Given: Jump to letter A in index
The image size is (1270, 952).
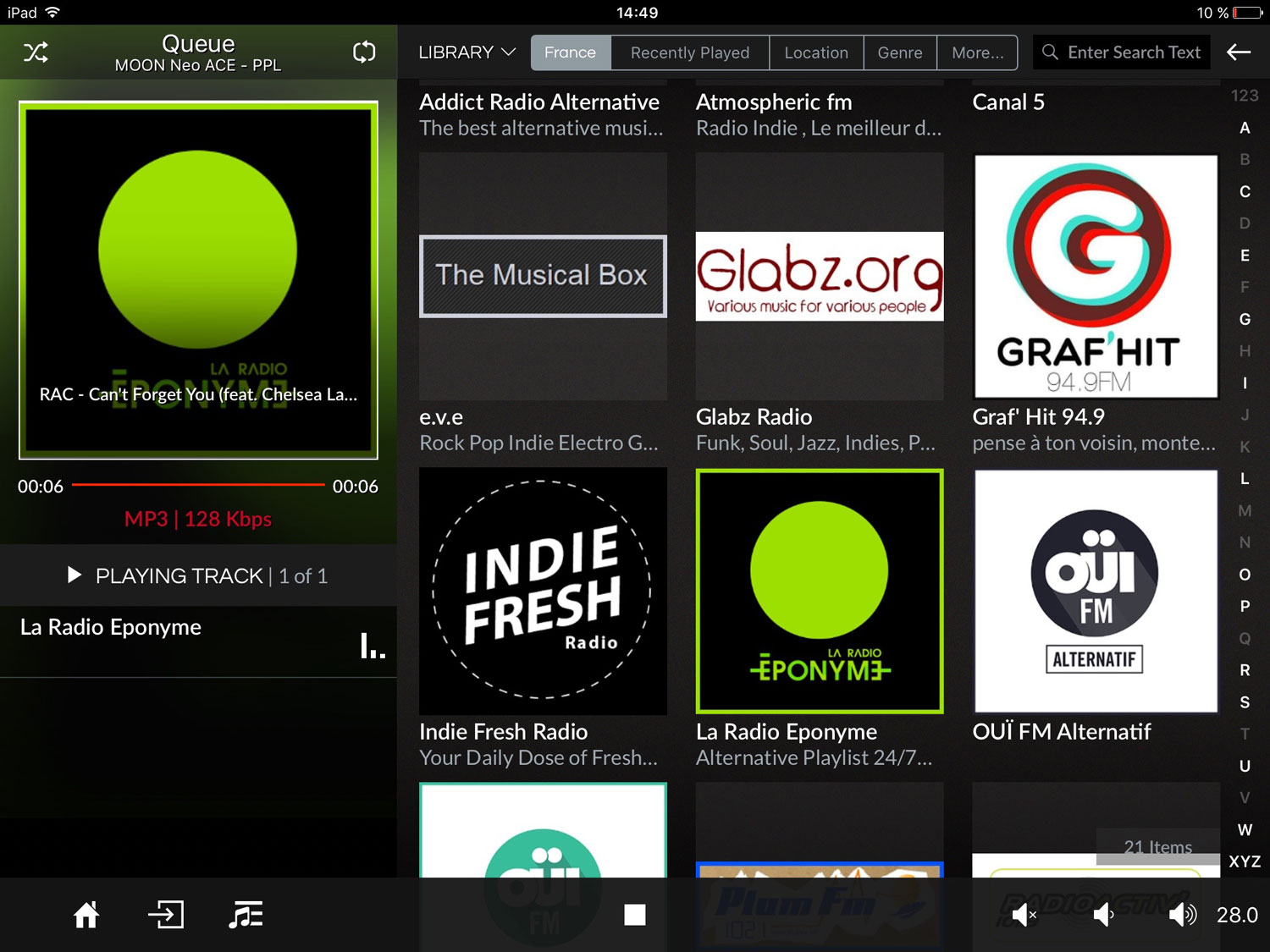Looking at the screenshot, I should 1245,128.
